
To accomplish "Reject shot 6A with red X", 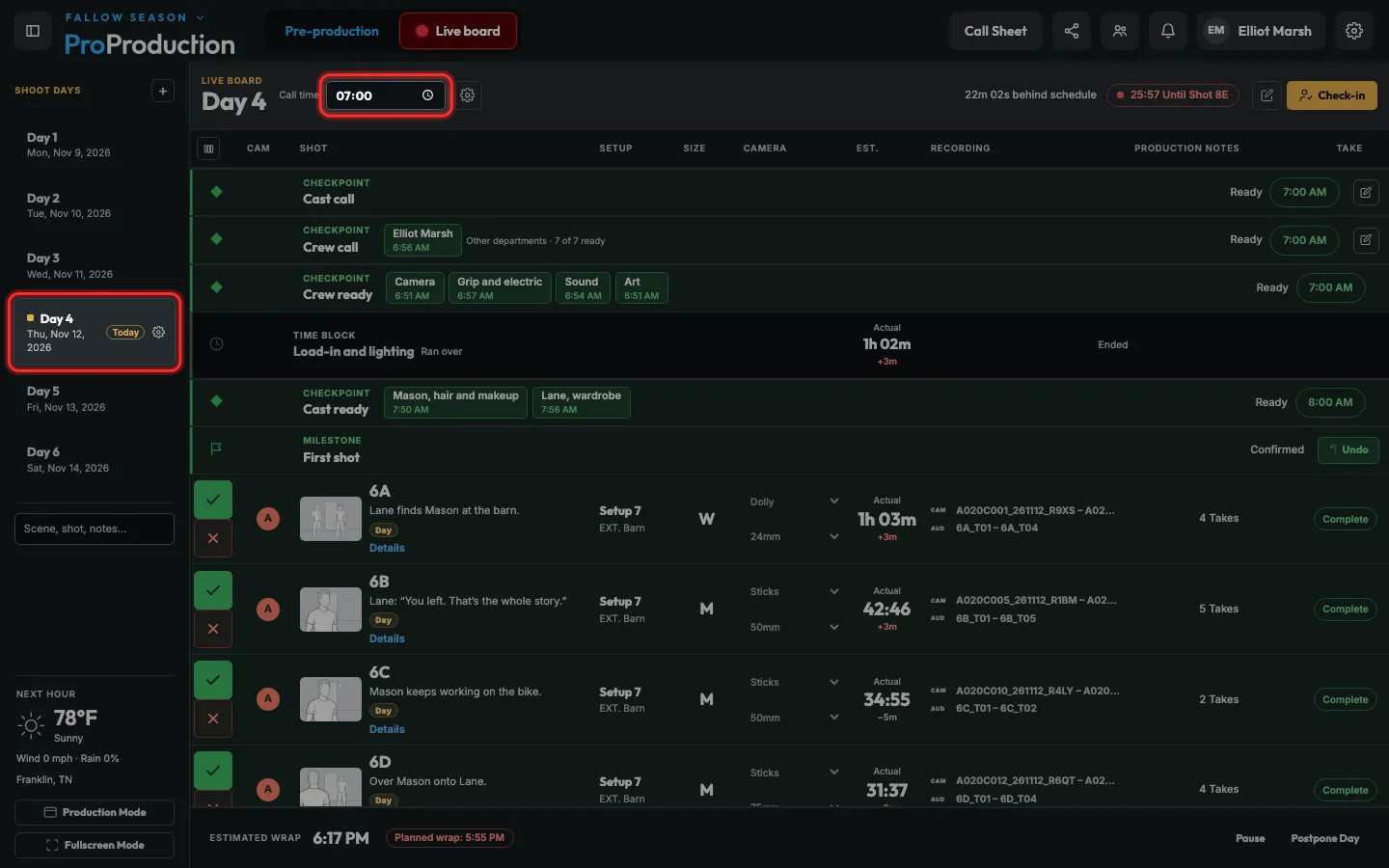I will click(213, 538).
